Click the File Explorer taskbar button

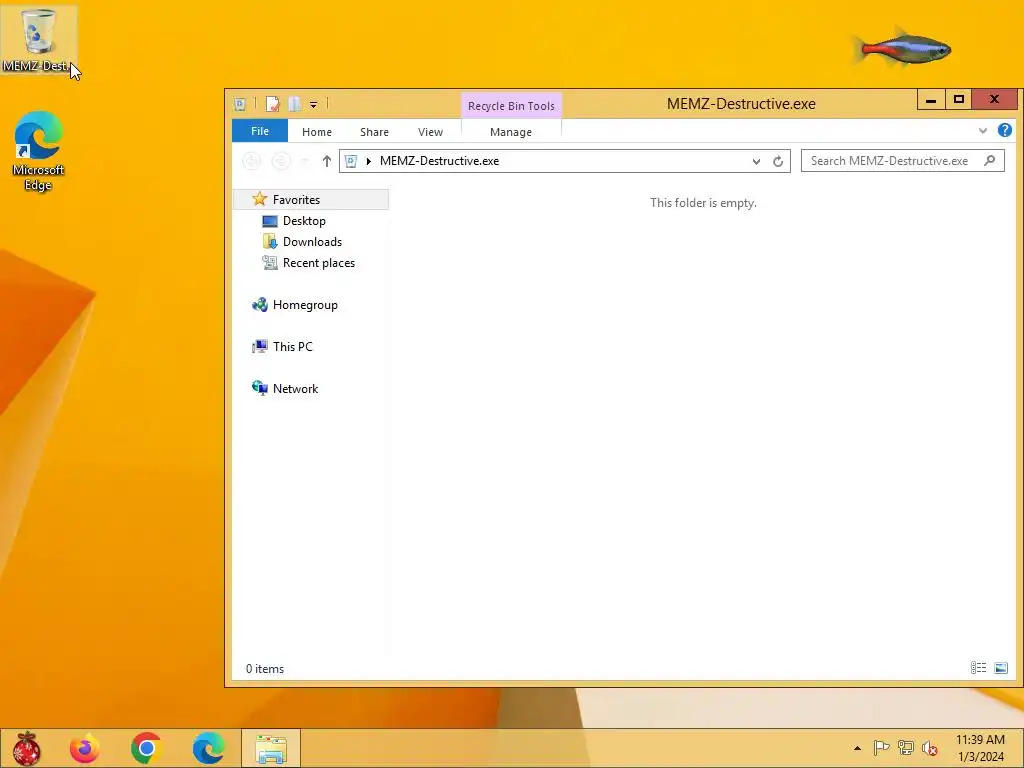coord(271,748)
